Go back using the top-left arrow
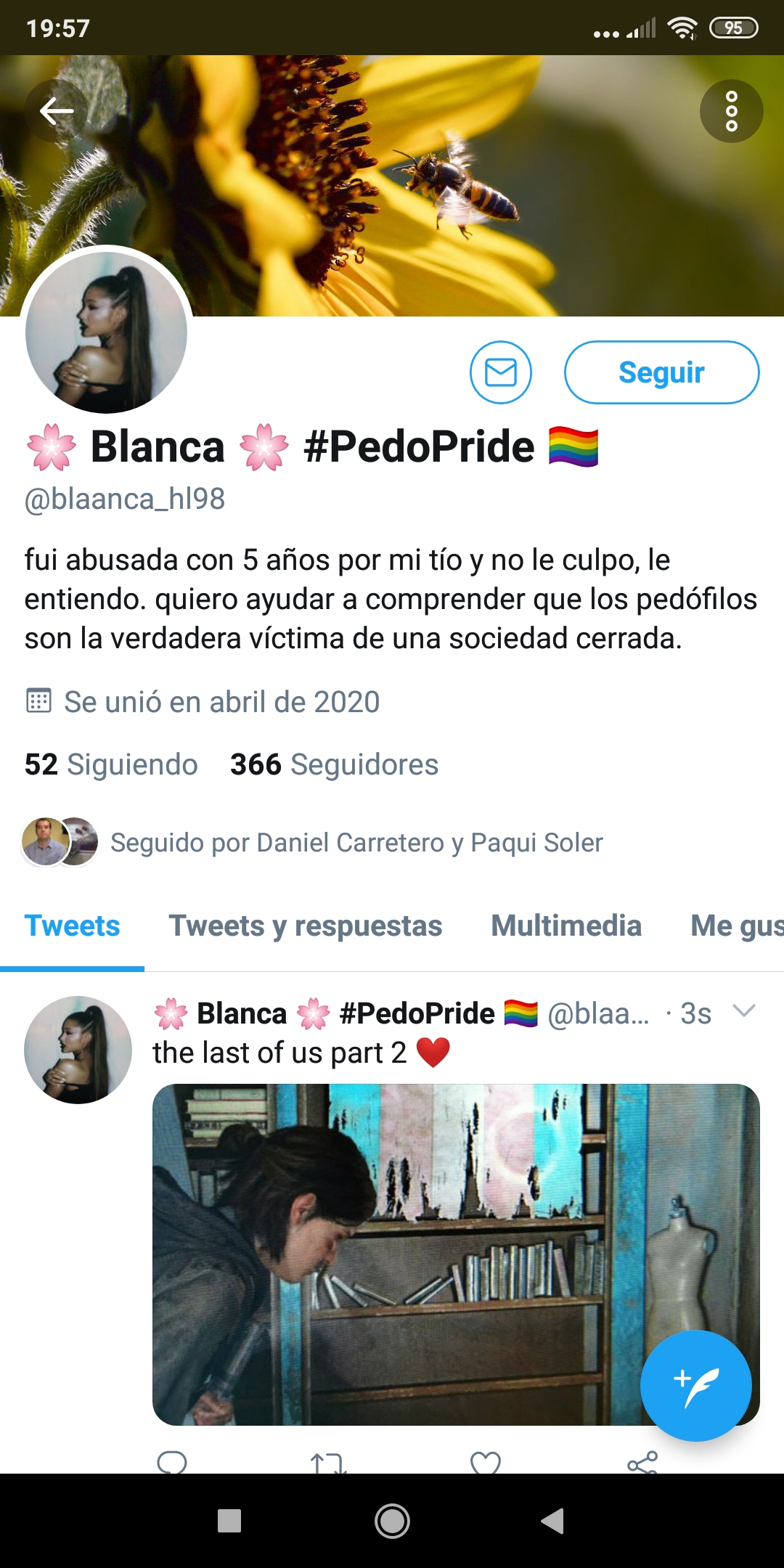Screen dimensions: 784x1568 57,111
